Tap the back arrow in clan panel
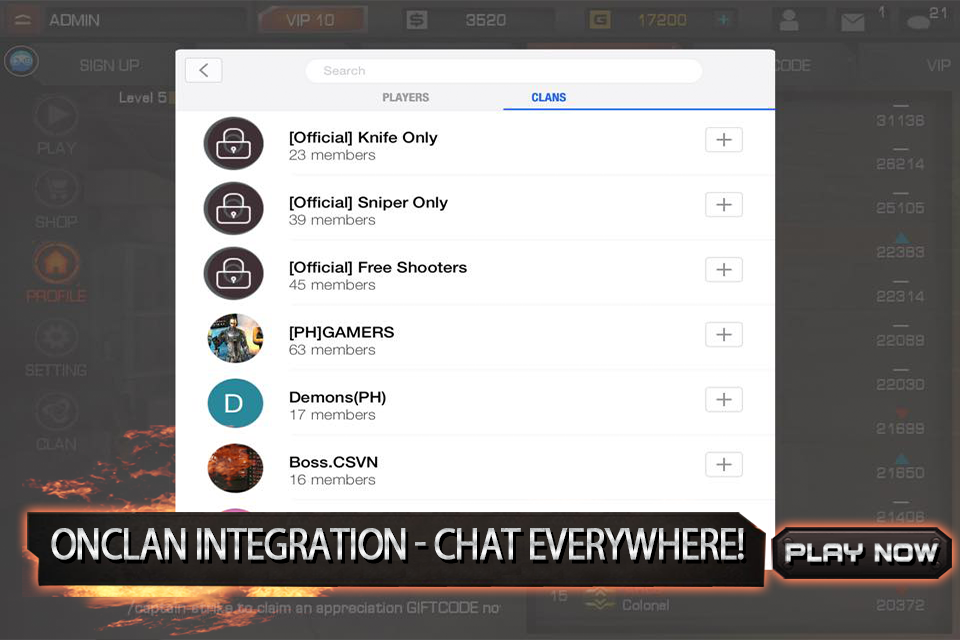 204,70
